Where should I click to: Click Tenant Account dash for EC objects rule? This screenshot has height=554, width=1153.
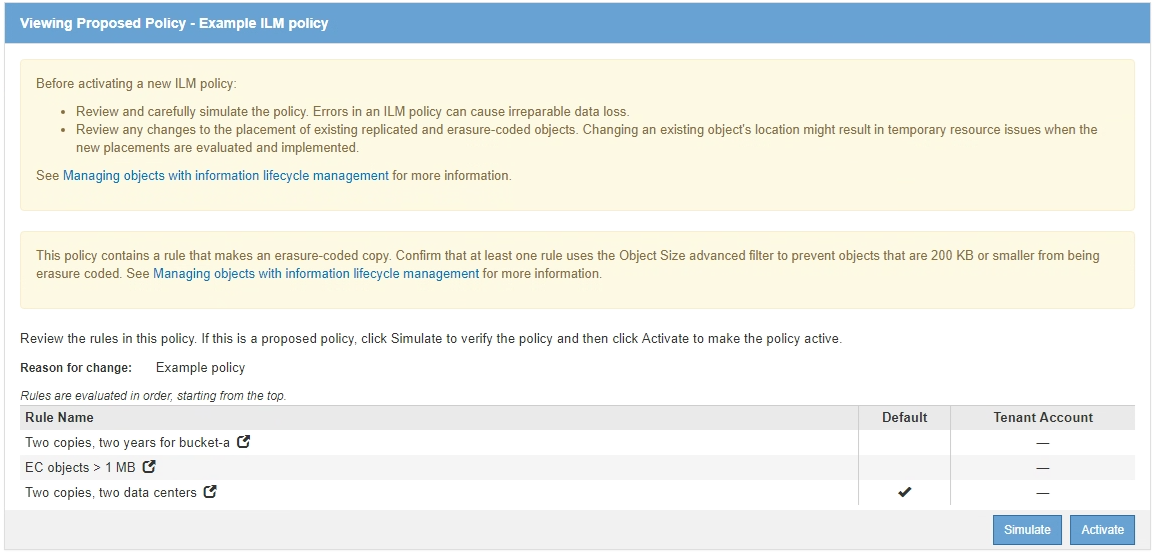(x=1042, y=467)
